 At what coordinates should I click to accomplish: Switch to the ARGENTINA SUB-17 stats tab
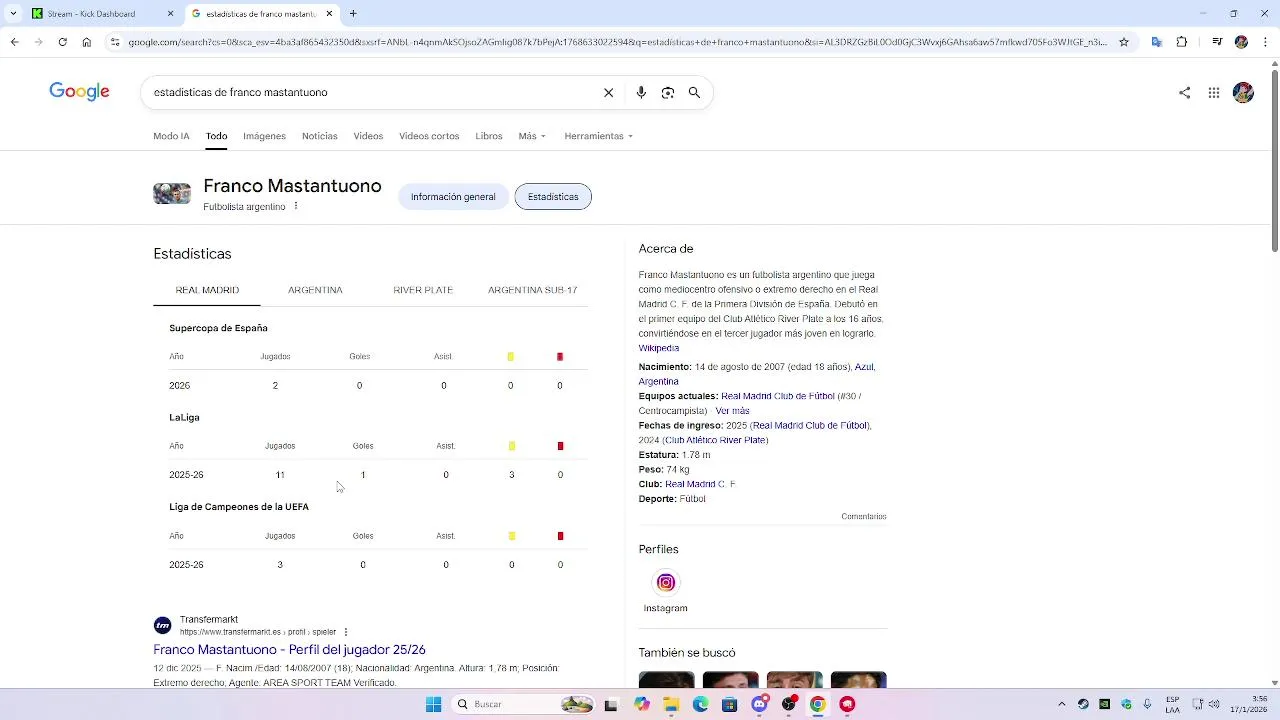click(532, 290)
